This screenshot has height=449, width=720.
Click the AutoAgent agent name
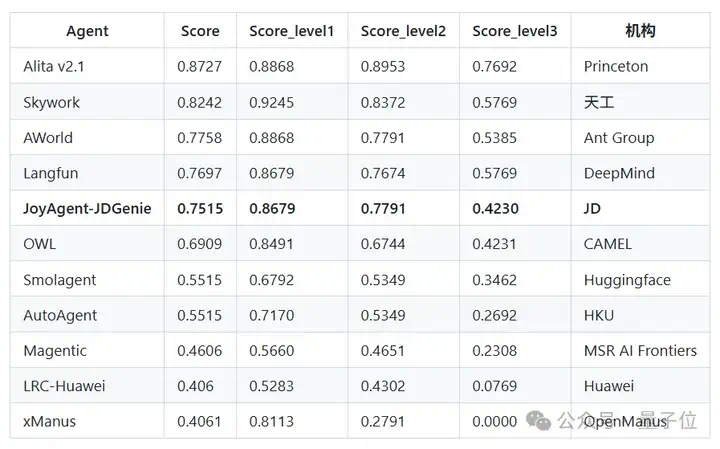coord(60,315)
